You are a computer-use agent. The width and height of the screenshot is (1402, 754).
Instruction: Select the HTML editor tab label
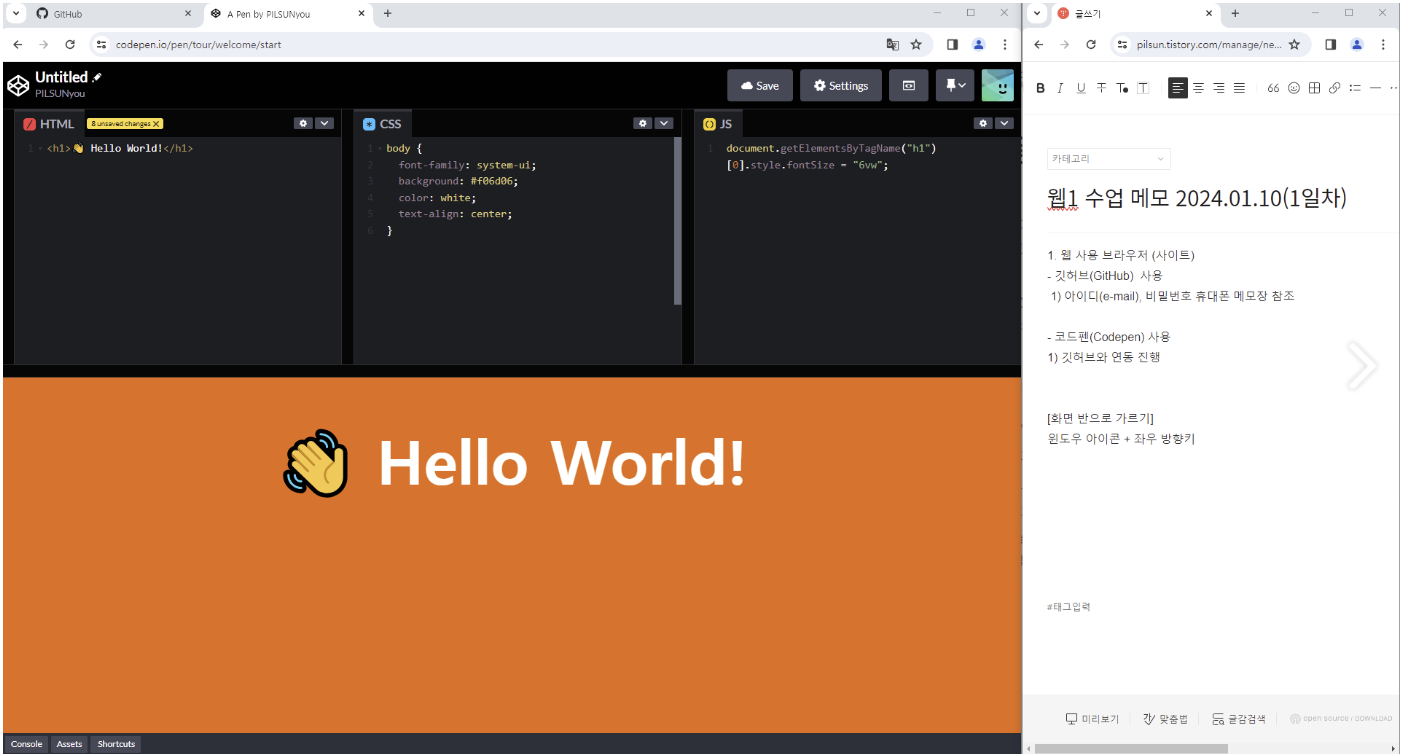(49, 124)
